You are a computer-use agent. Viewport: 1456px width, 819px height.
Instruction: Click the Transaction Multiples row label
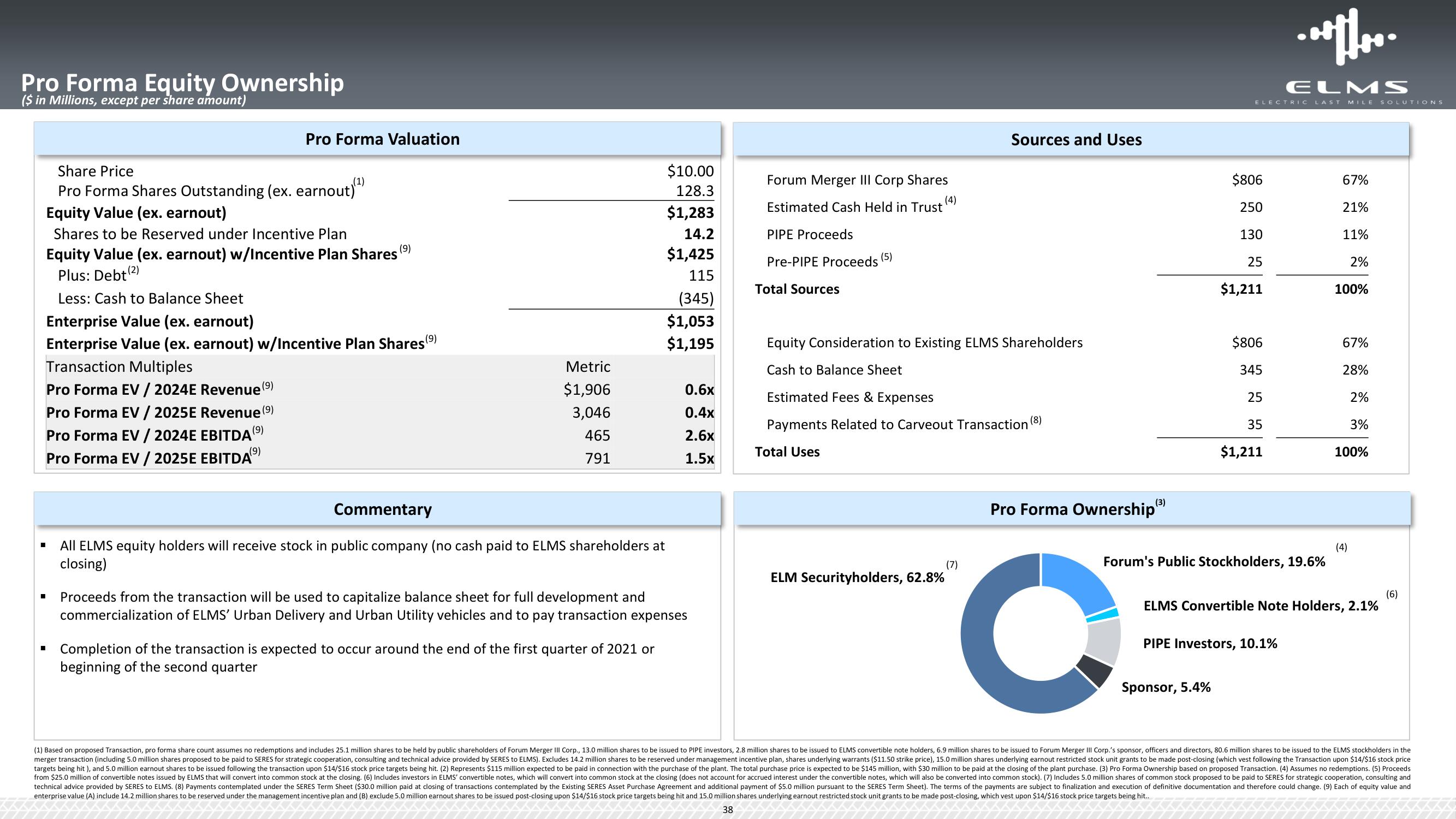tap(119, 367)
